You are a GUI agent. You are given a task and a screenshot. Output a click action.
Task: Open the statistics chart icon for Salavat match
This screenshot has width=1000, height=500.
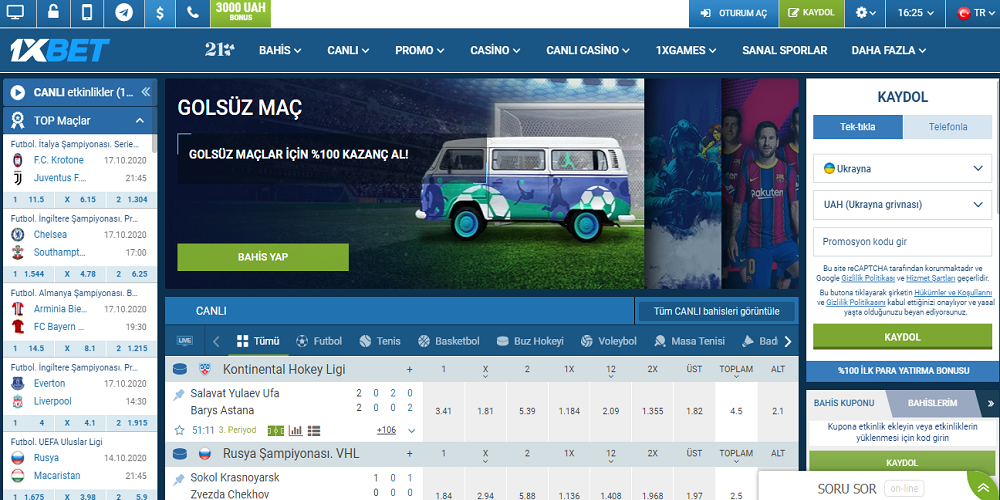(x=295, y=430)
